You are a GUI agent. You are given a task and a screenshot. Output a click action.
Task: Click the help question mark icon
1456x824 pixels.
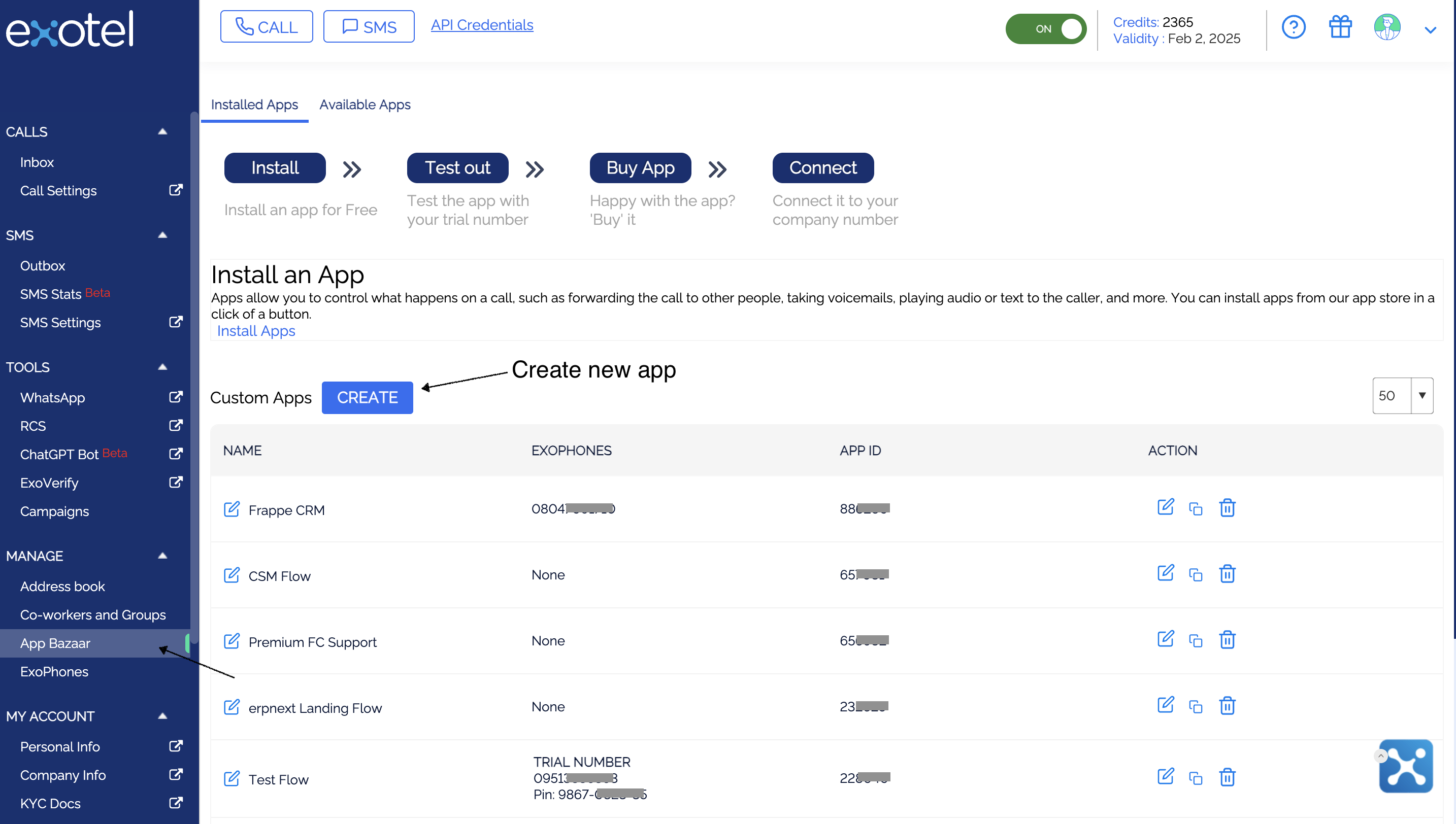1293,27
